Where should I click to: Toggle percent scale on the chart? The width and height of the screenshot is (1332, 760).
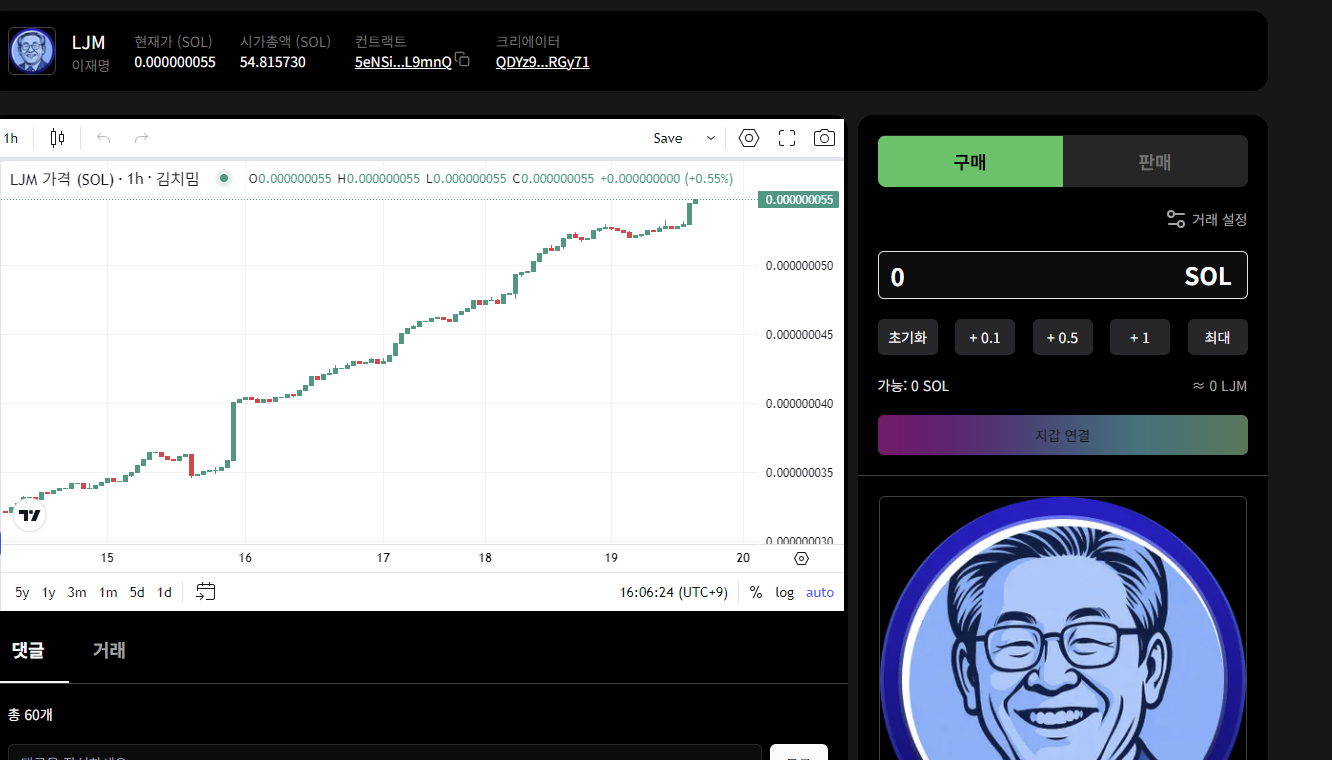tap(756, 592)
